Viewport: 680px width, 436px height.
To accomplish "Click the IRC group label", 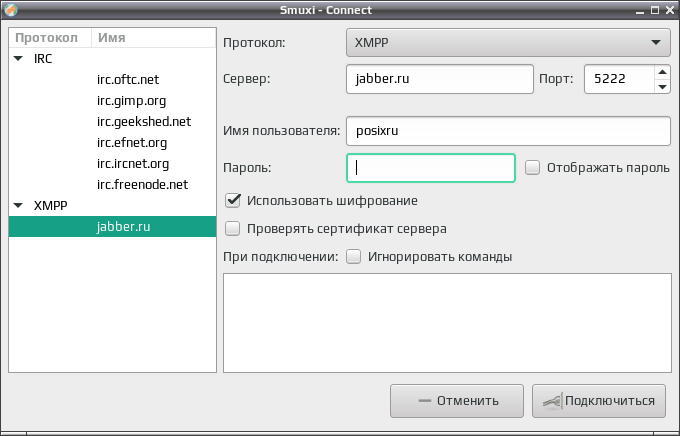I will coord(43,59).
